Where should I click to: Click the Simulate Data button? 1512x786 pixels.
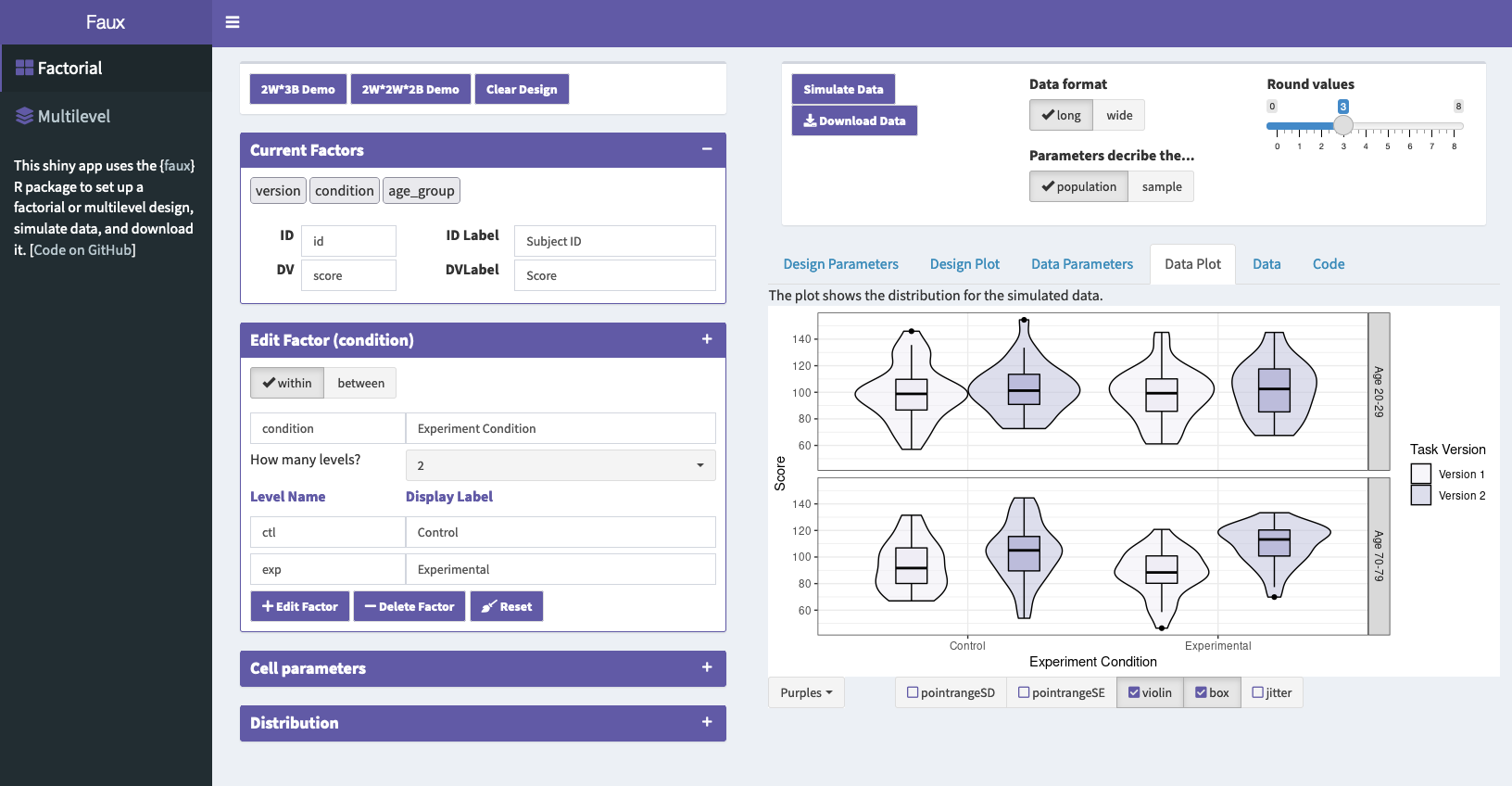pyautogui.click(x=843, y=90)
